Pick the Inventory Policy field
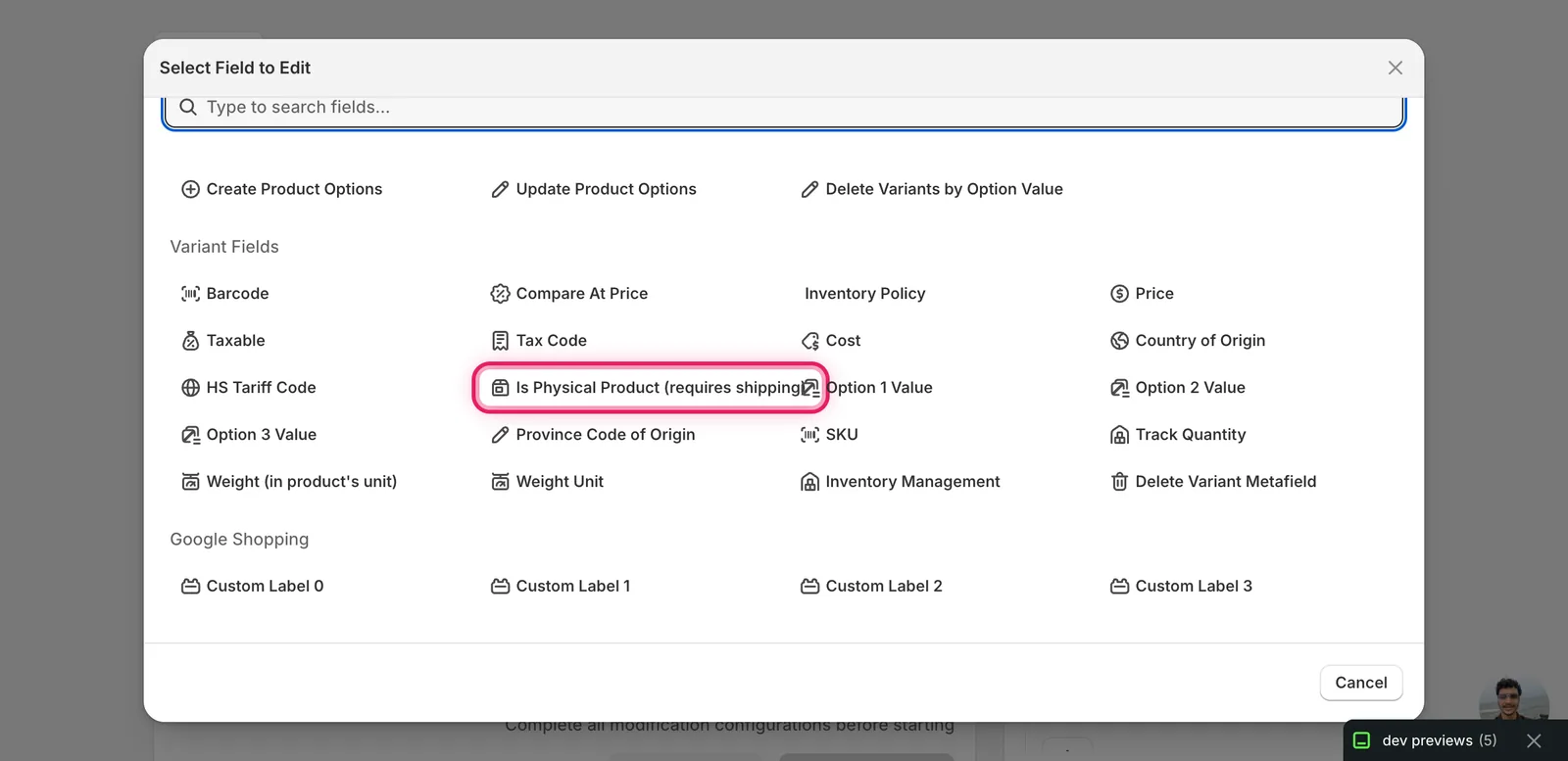 tap(864, 294)
